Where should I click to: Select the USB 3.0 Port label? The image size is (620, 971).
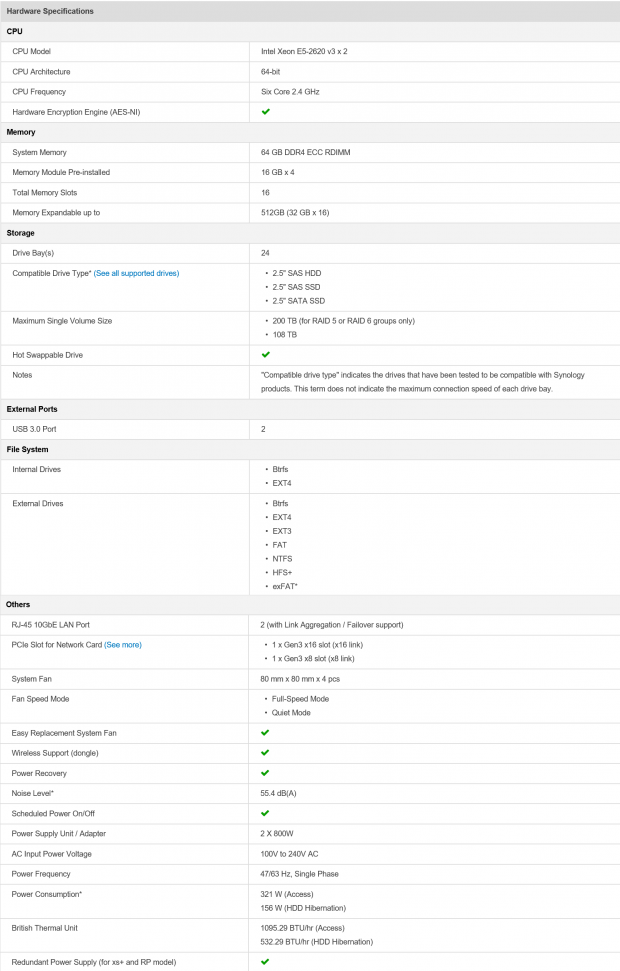[x=35, y=429]
